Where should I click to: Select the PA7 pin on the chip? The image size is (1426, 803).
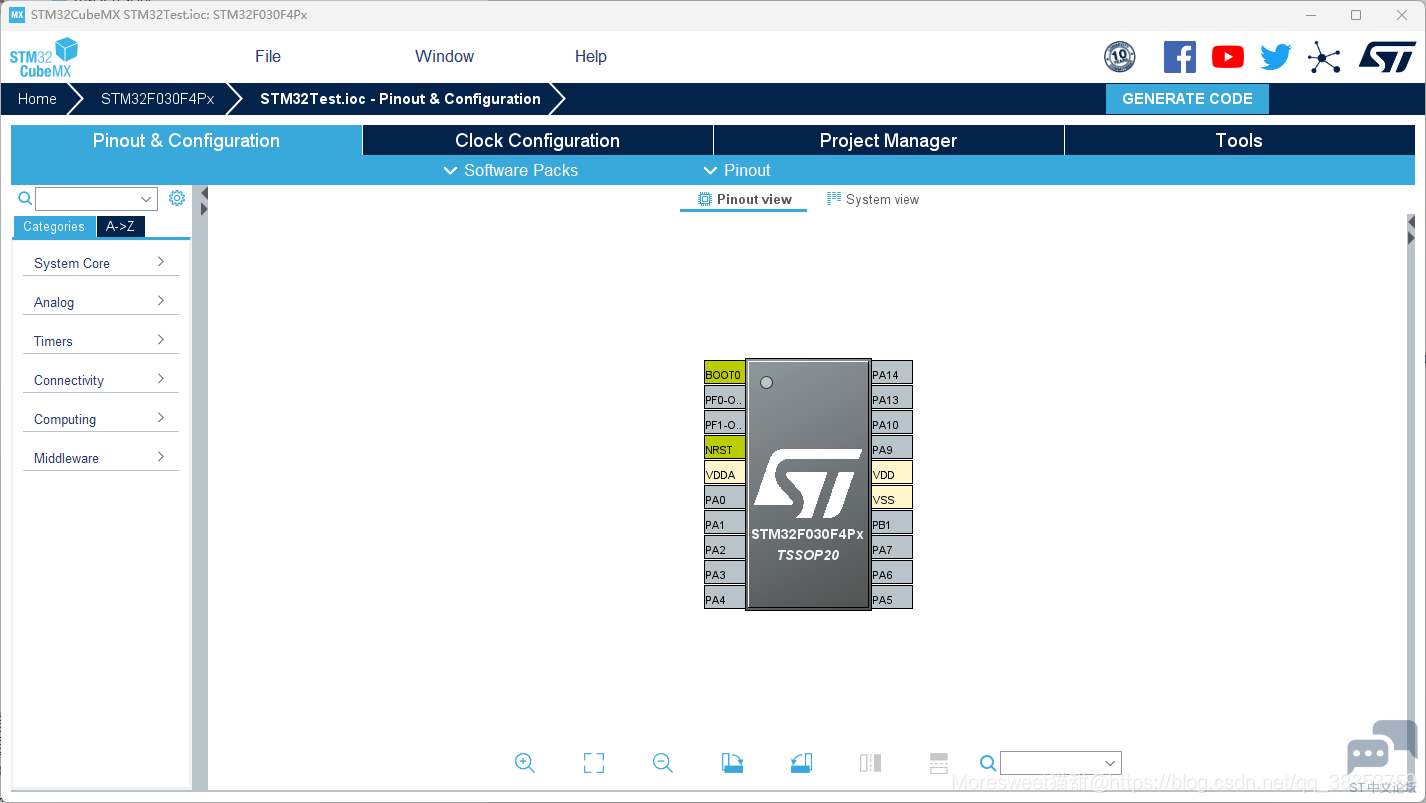click(x=892, y=548)
